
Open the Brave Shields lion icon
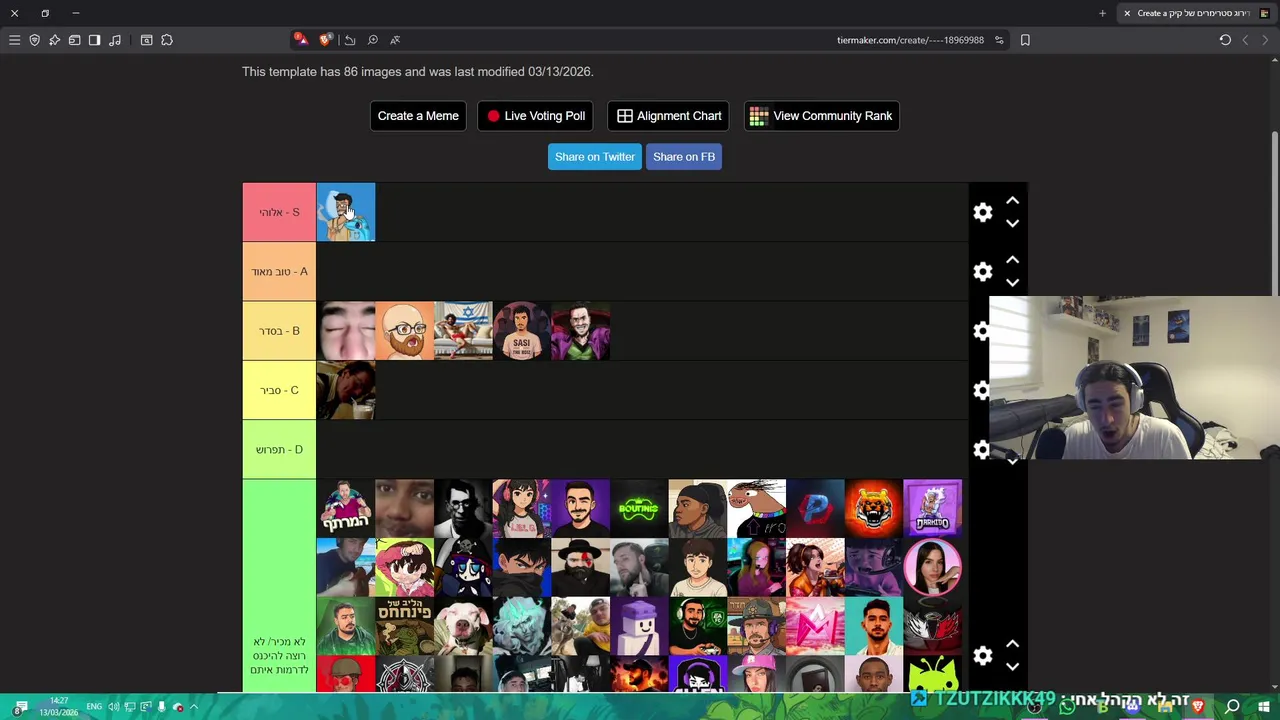pyautogui.click(x=325, y=40)
